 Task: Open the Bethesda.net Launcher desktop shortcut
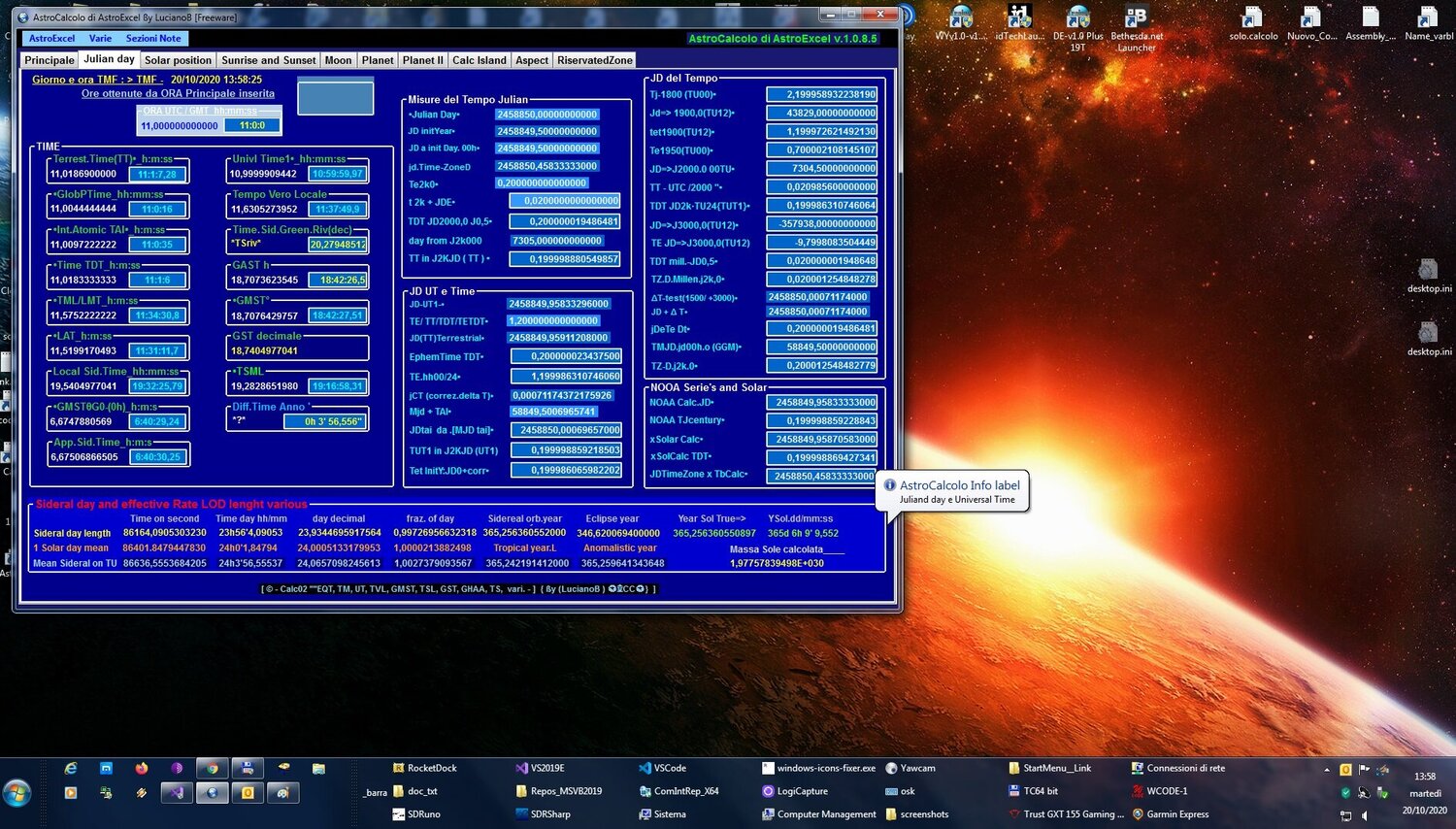[1136, 28]
